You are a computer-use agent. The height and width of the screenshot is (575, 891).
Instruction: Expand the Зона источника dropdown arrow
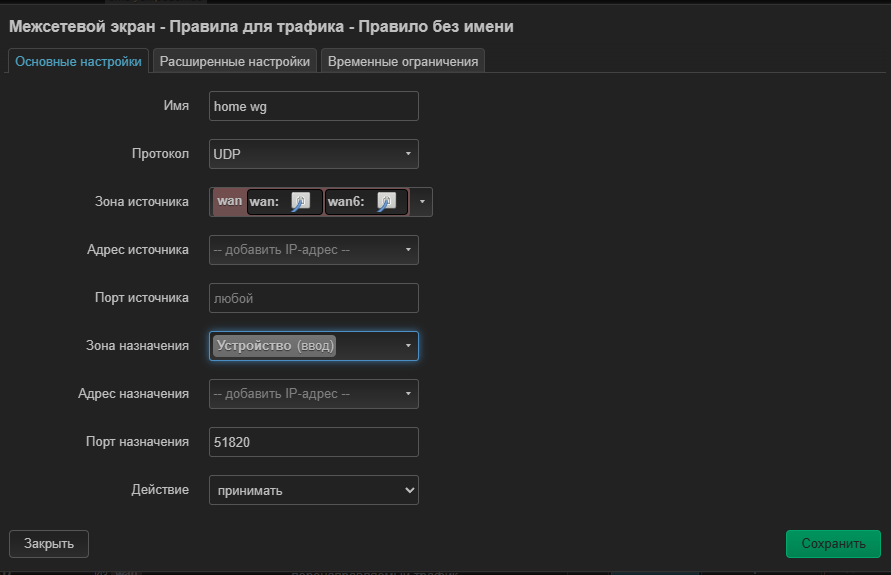(x=422, y=202)
